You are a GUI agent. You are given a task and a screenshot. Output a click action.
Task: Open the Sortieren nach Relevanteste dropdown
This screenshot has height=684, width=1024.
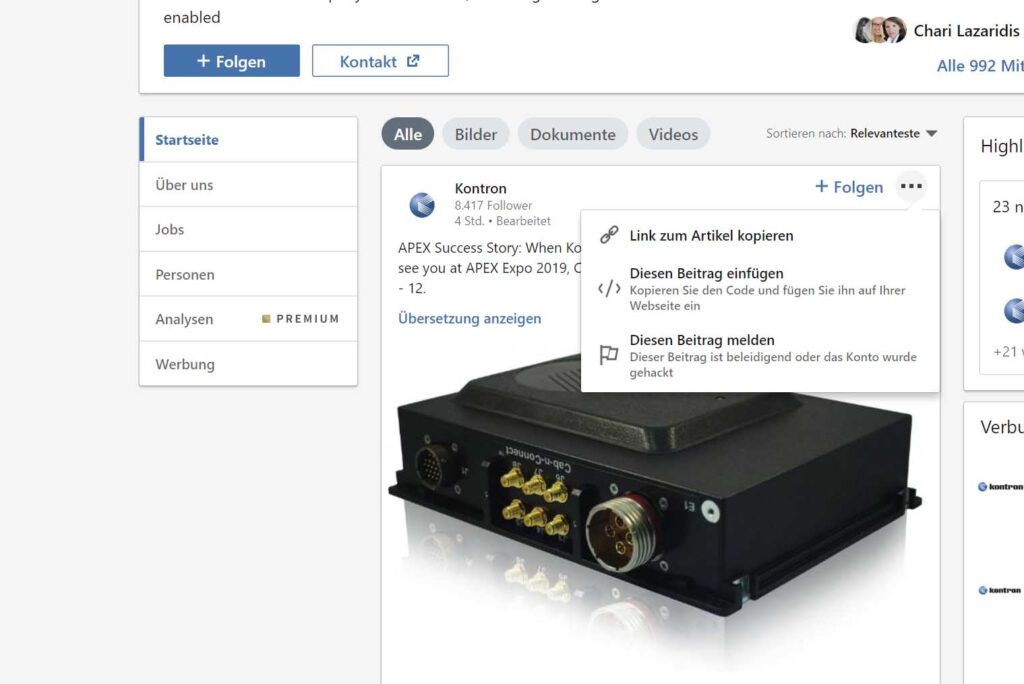[852, 134]
